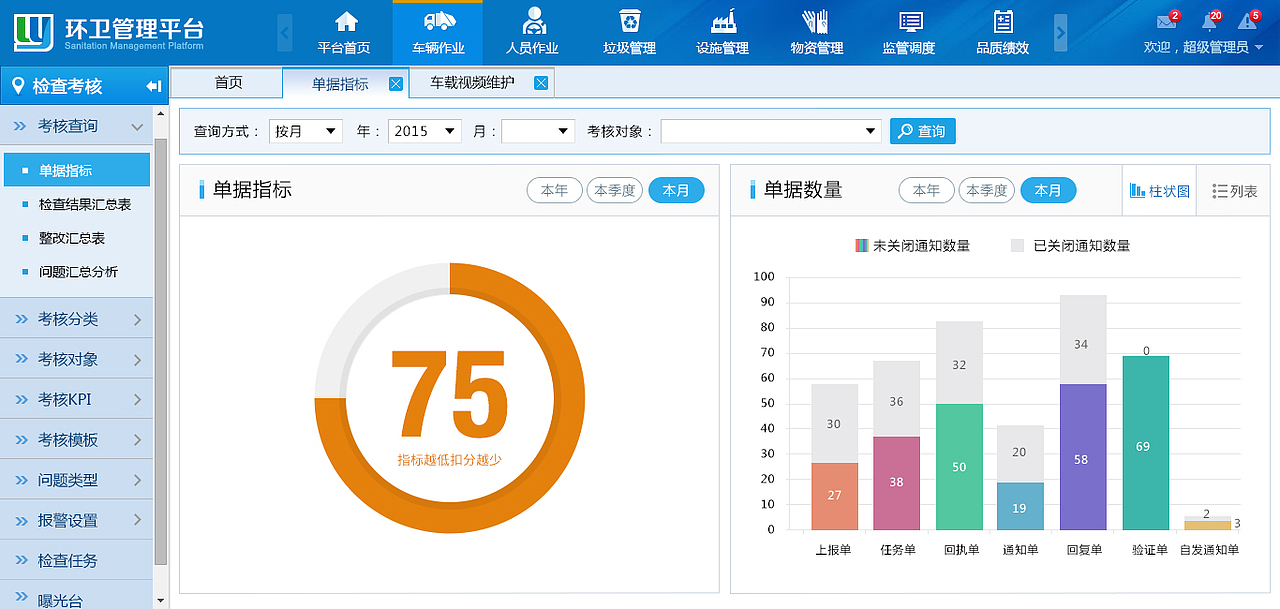Click the 通知单 blue bar 19
The image size is (1280, 609).
1020,506
